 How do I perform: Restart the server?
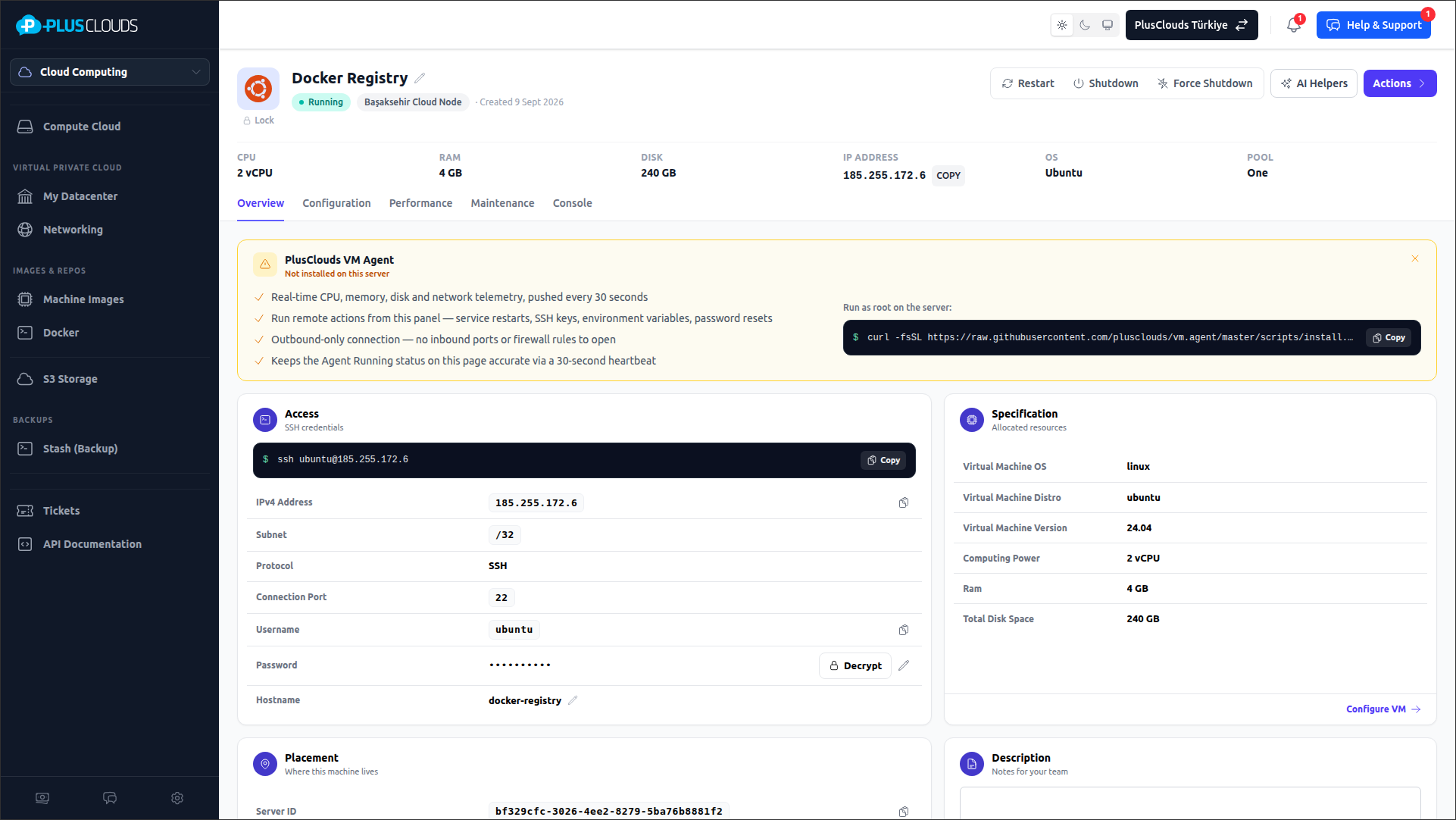click(1028, 83)
